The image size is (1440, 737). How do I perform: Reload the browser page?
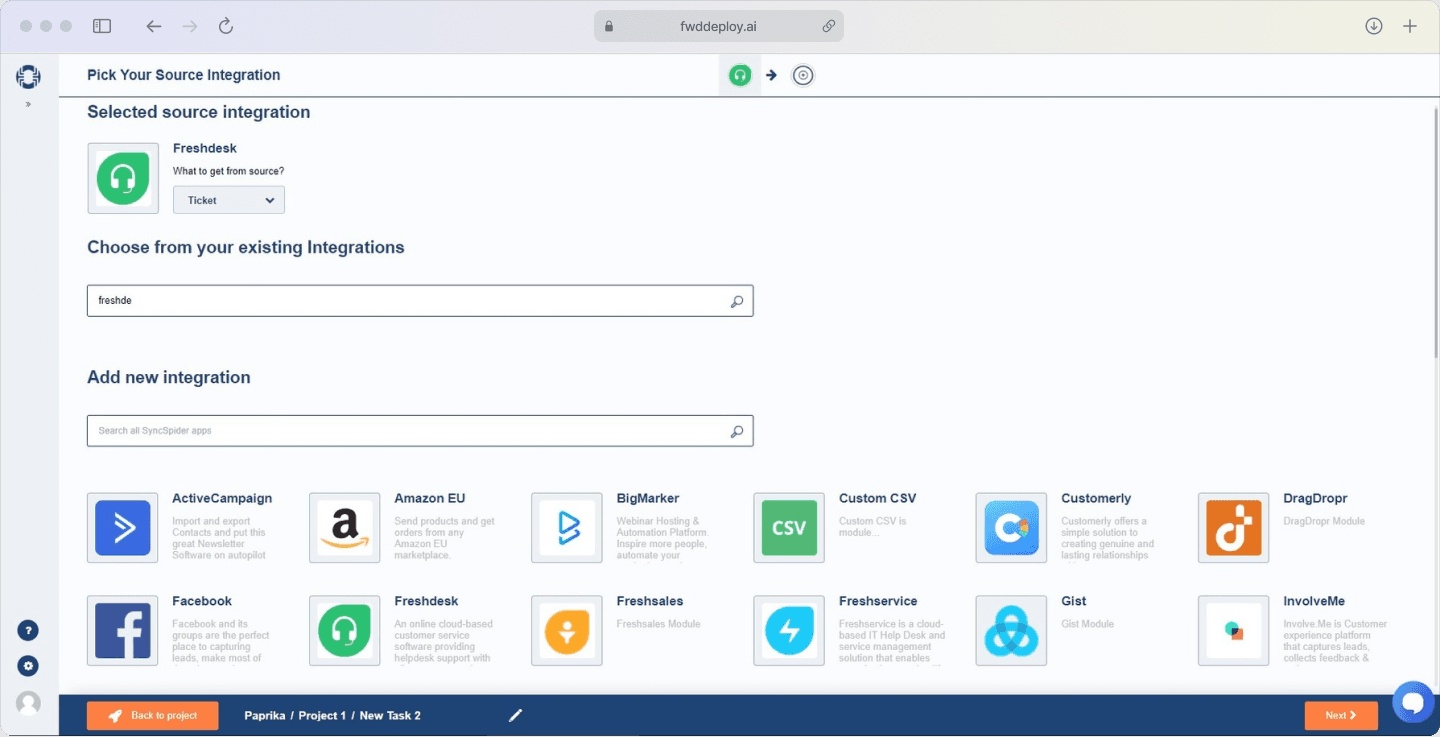(226, 27)
